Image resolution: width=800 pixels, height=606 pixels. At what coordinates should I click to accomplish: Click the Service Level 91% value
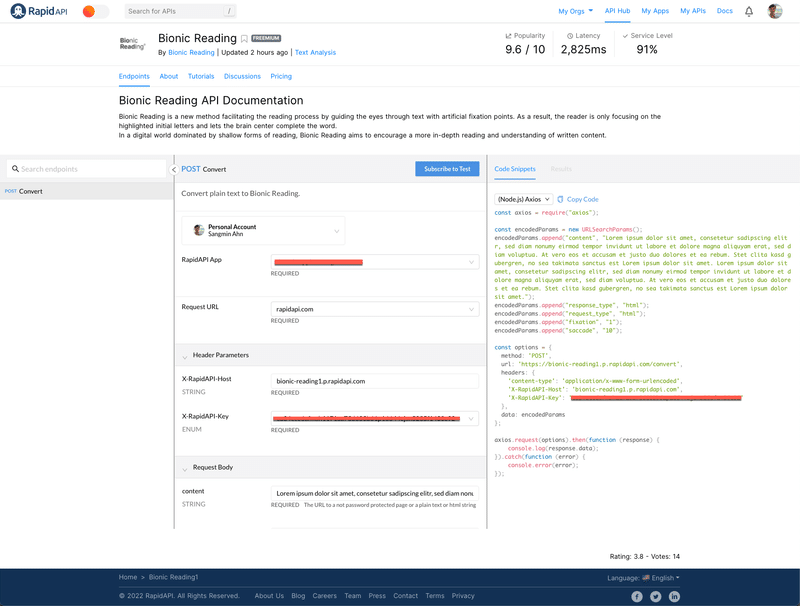click(x=647, y=49)
